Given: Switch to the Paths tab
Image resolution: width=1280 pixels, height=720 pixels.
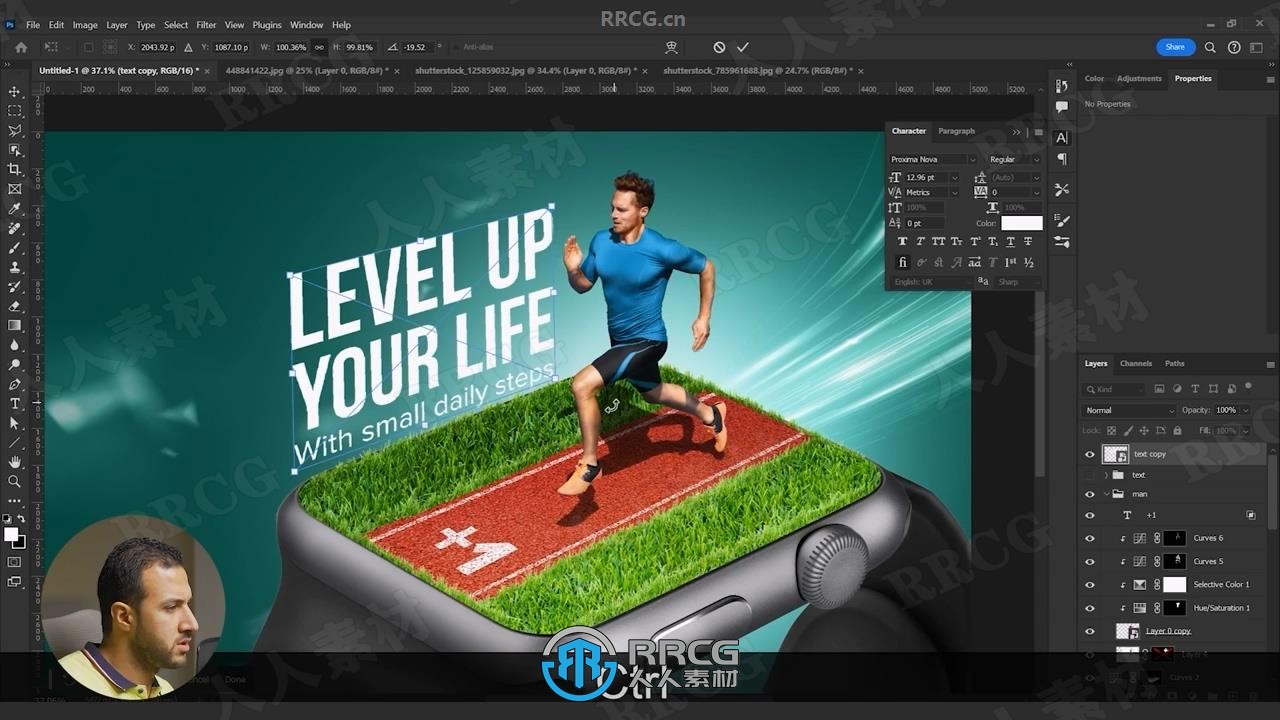Looking at the screenshot, I should pyautogui.click(x=1175, y=364).
